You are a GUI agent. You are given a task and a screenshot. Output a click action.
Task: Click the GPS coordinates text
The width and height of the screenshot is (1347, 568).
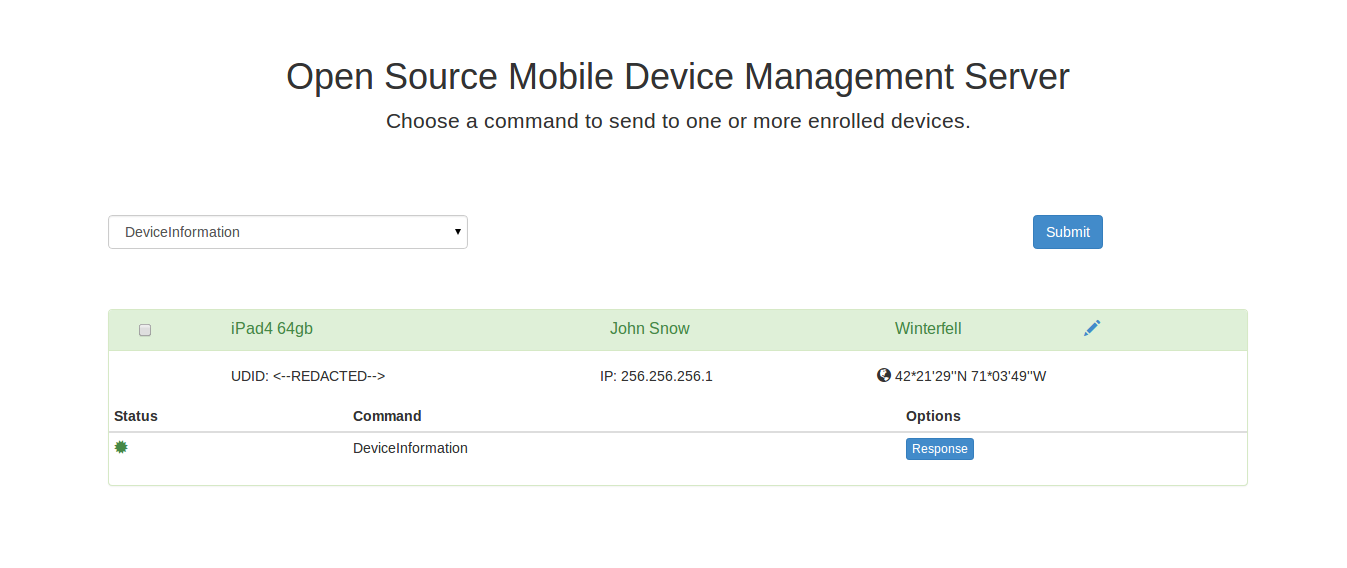click(x=970, y=377)
